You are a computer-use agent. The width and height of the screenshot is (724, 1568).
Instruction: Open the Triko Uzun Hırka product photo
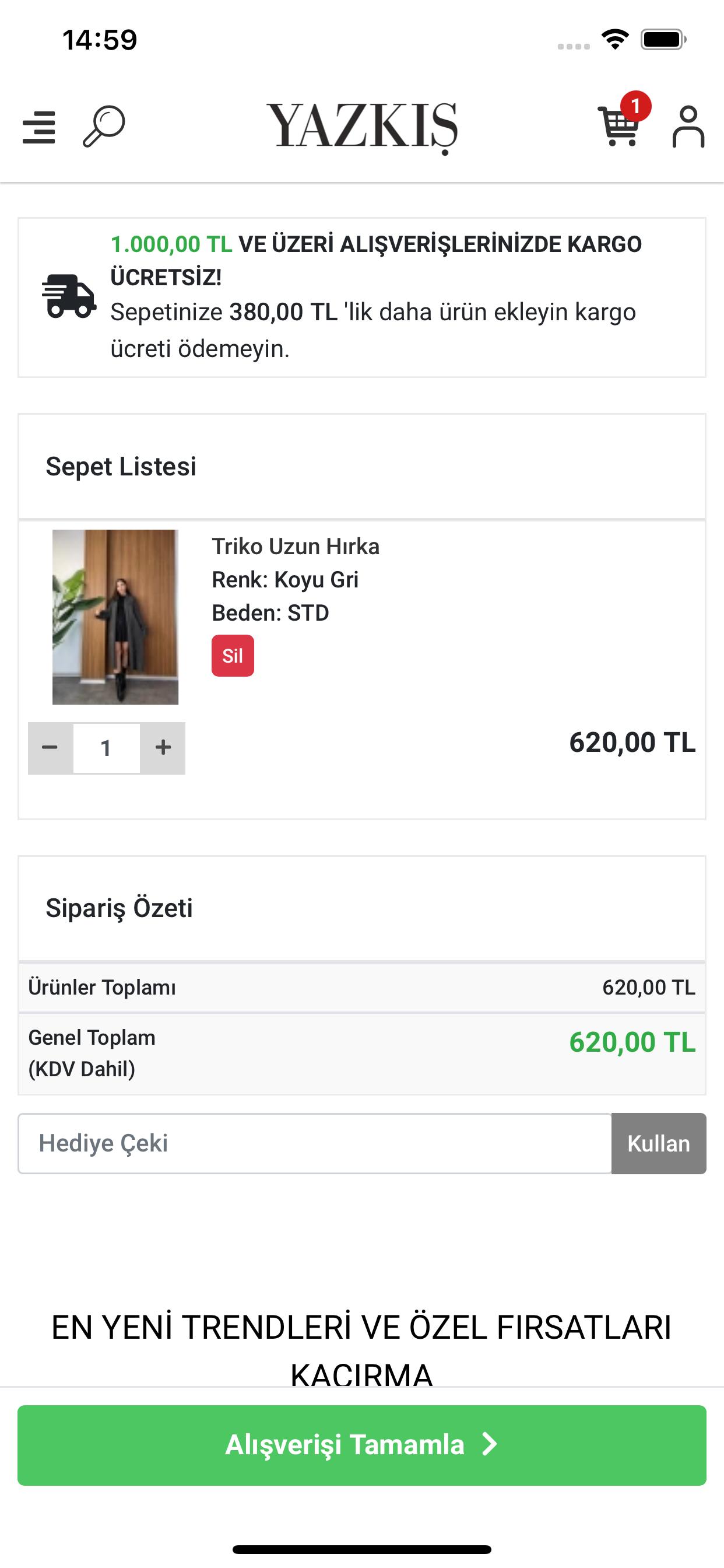click(115, 617)
